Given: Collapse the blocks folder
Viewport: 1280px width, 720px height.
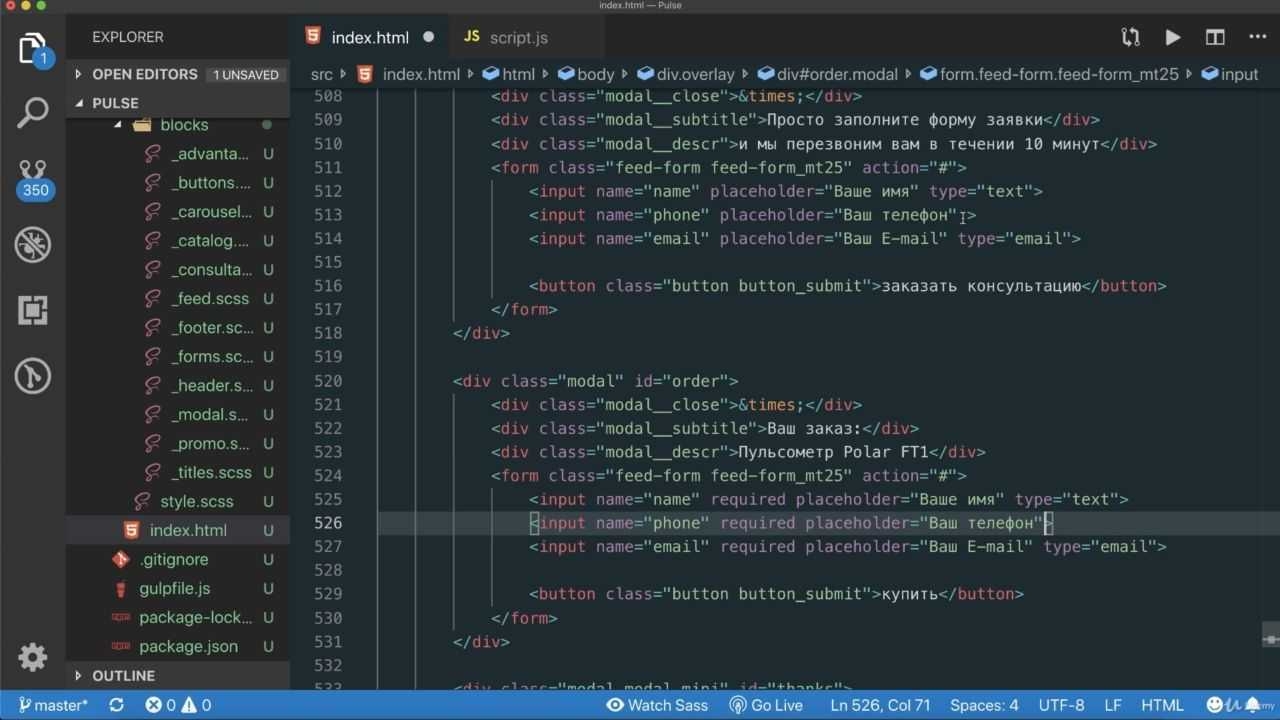Looking at the screenshot, I should (184, 125).
